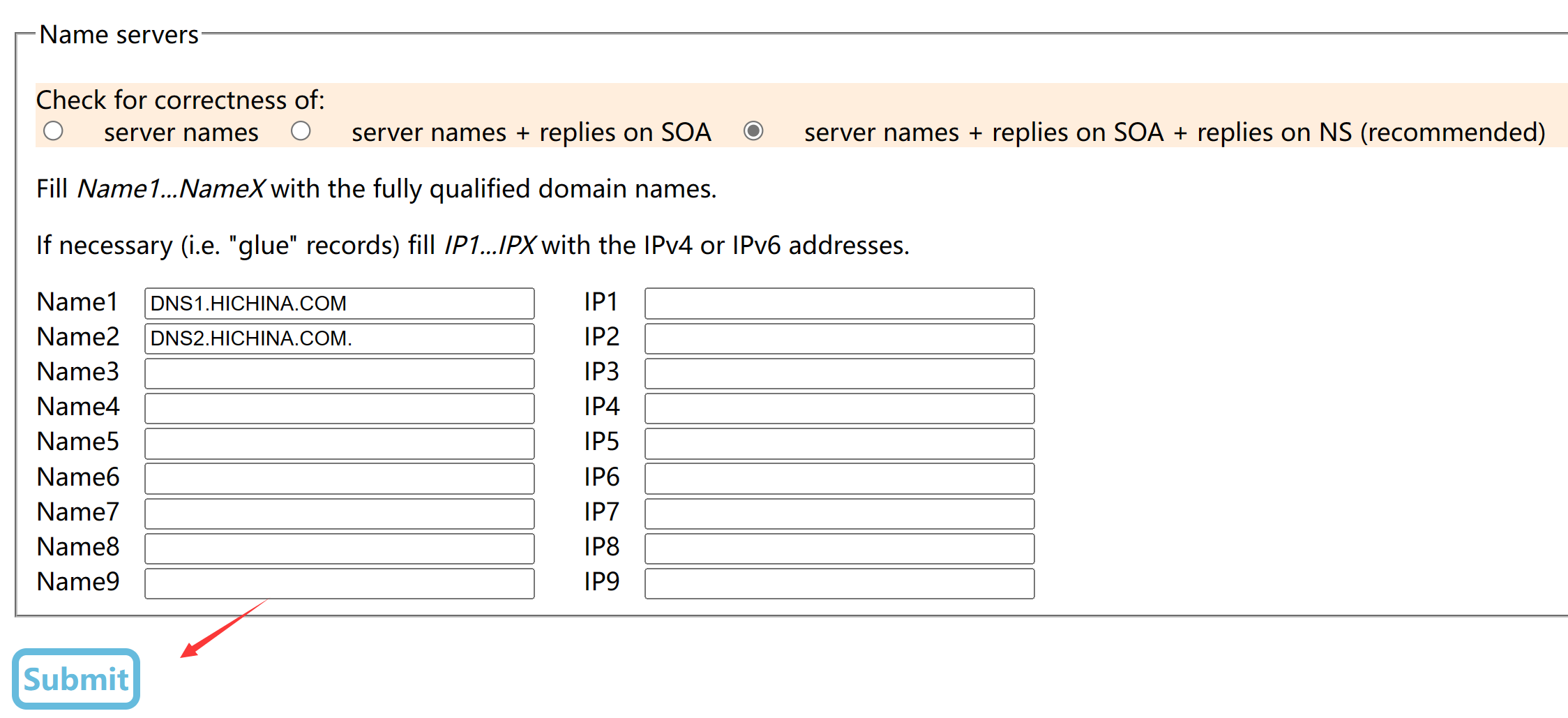The width and height of the screenshot is (1568, 718).
Task: Select the Name6 text field
Action: [339, 479]
